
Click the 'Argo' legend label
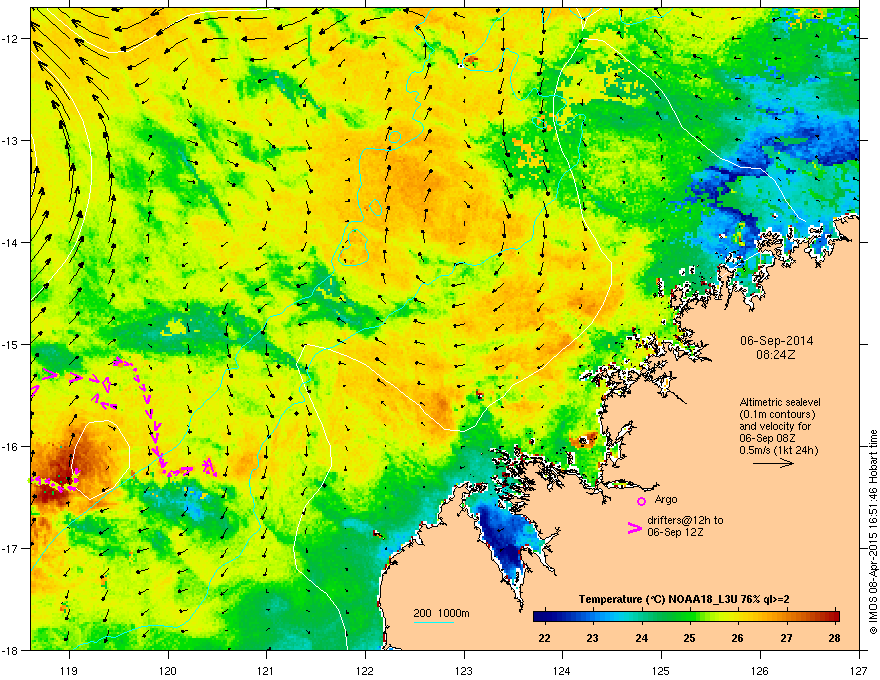[666, 499]
